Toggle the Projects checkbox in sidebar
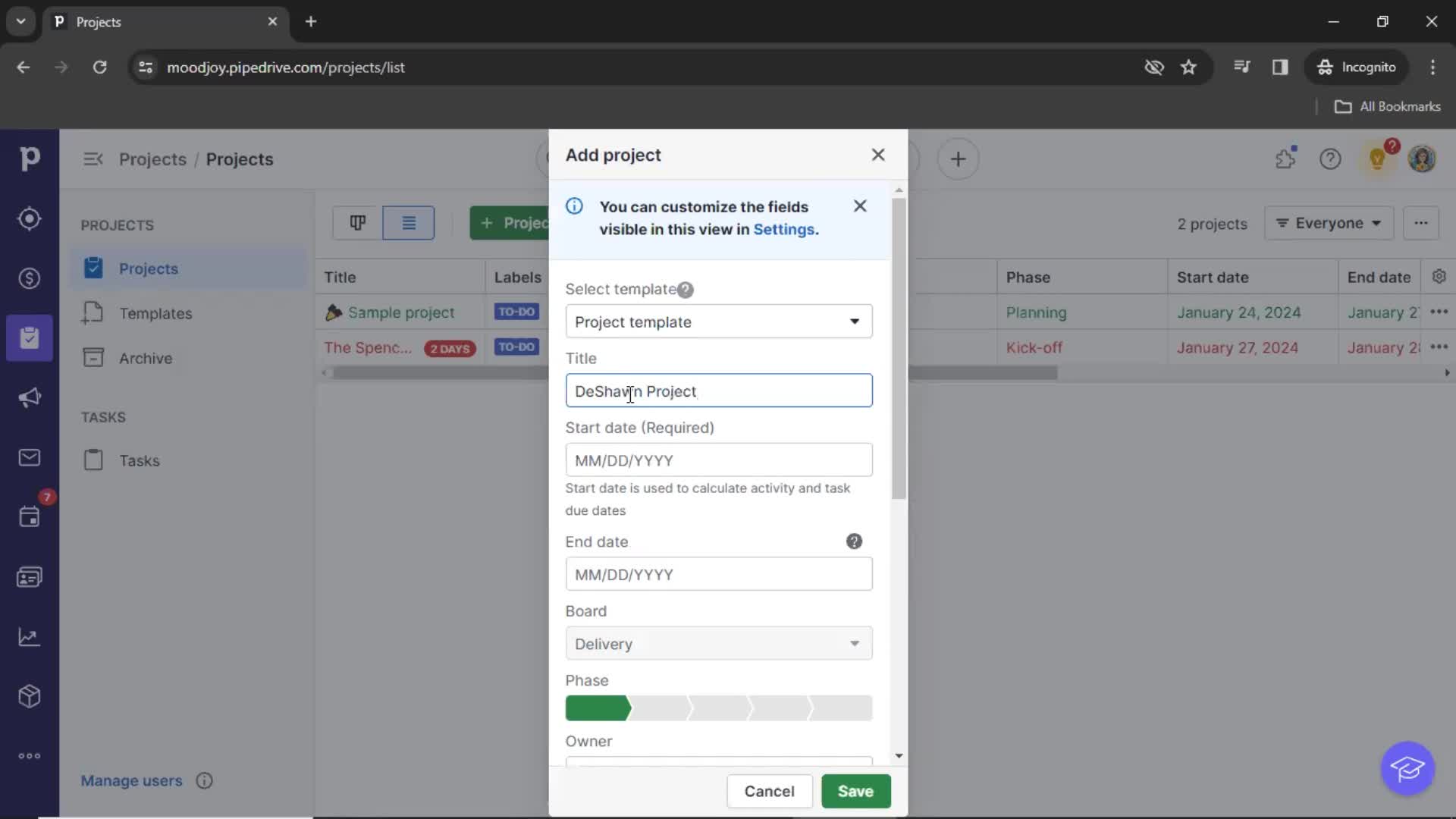 (92, 268)
